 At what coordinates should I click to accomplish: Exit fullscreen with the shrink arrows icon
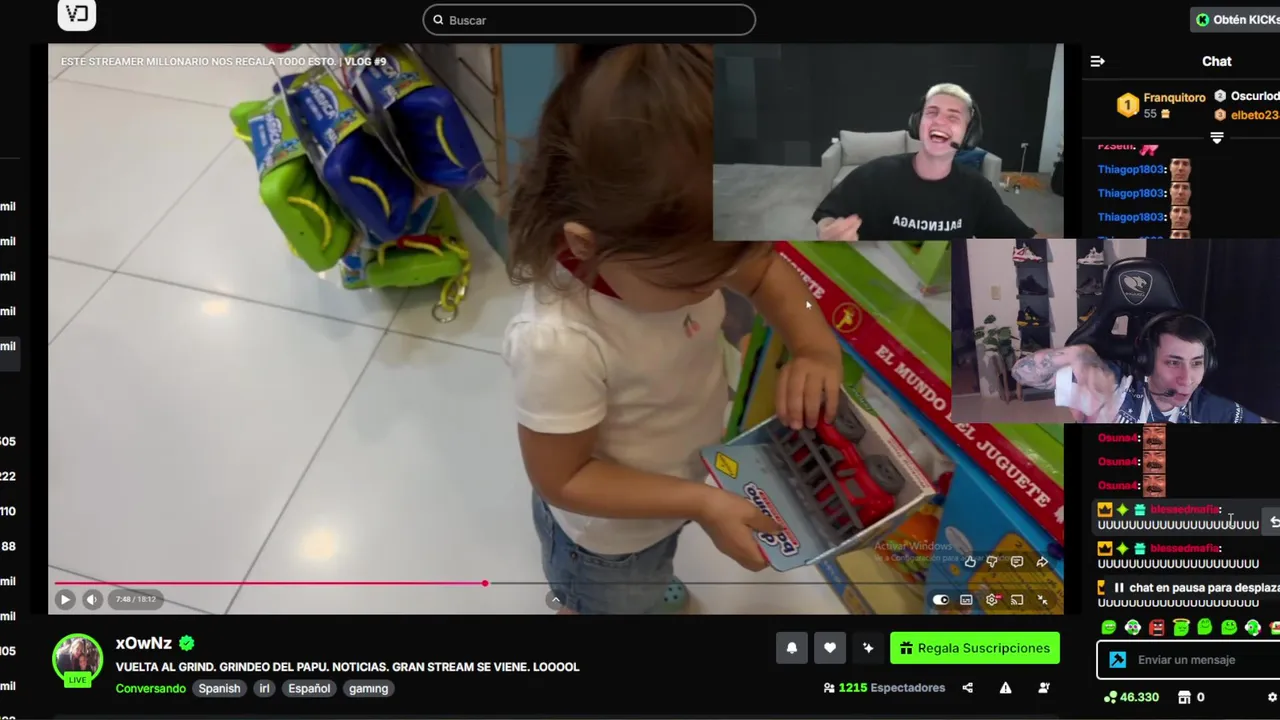pyautogui.click(x=1042, y=600)
